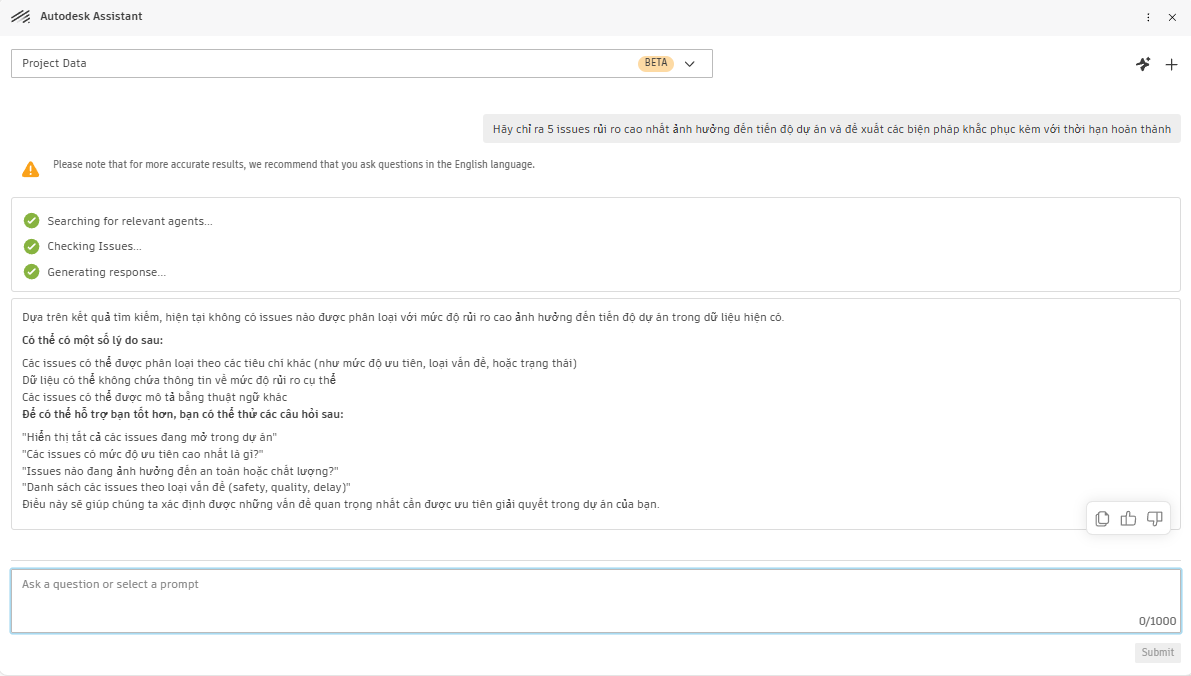Open the sparkle prompt suggestions icon
1191x676 pixels.
[1143, 64]
